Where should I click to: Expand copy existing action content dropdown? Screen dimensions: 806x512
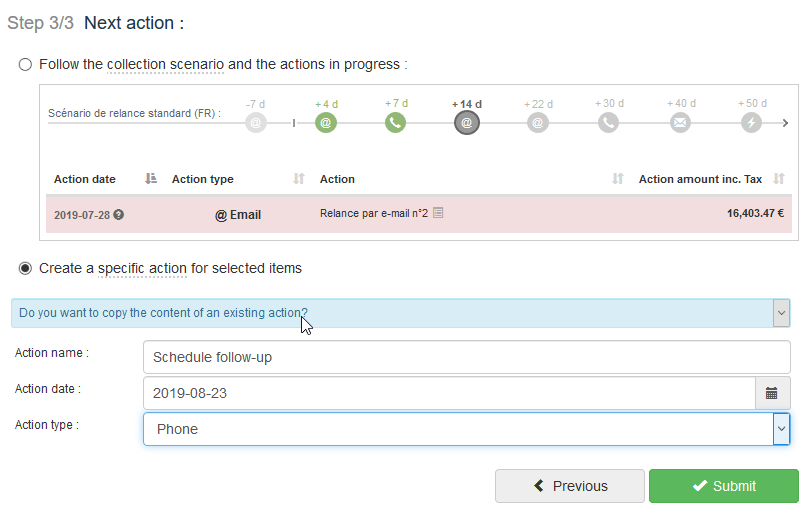[x=781, y=313]
